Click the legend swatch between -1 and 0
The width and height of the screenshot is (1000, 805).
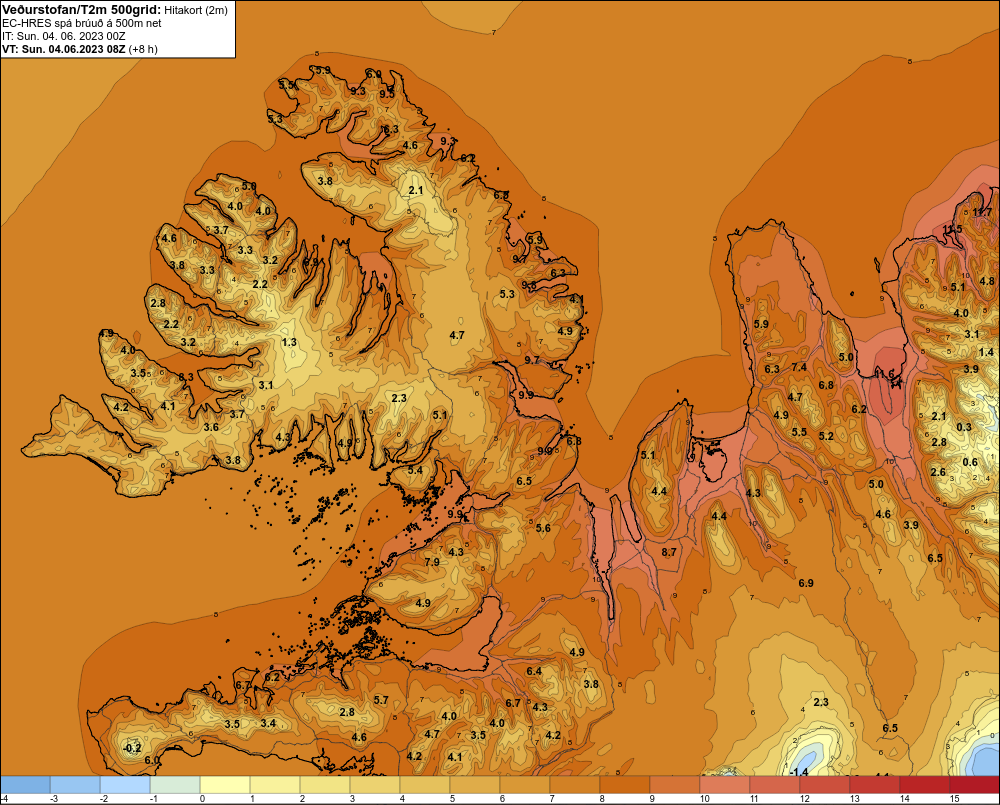click(175, 784)
